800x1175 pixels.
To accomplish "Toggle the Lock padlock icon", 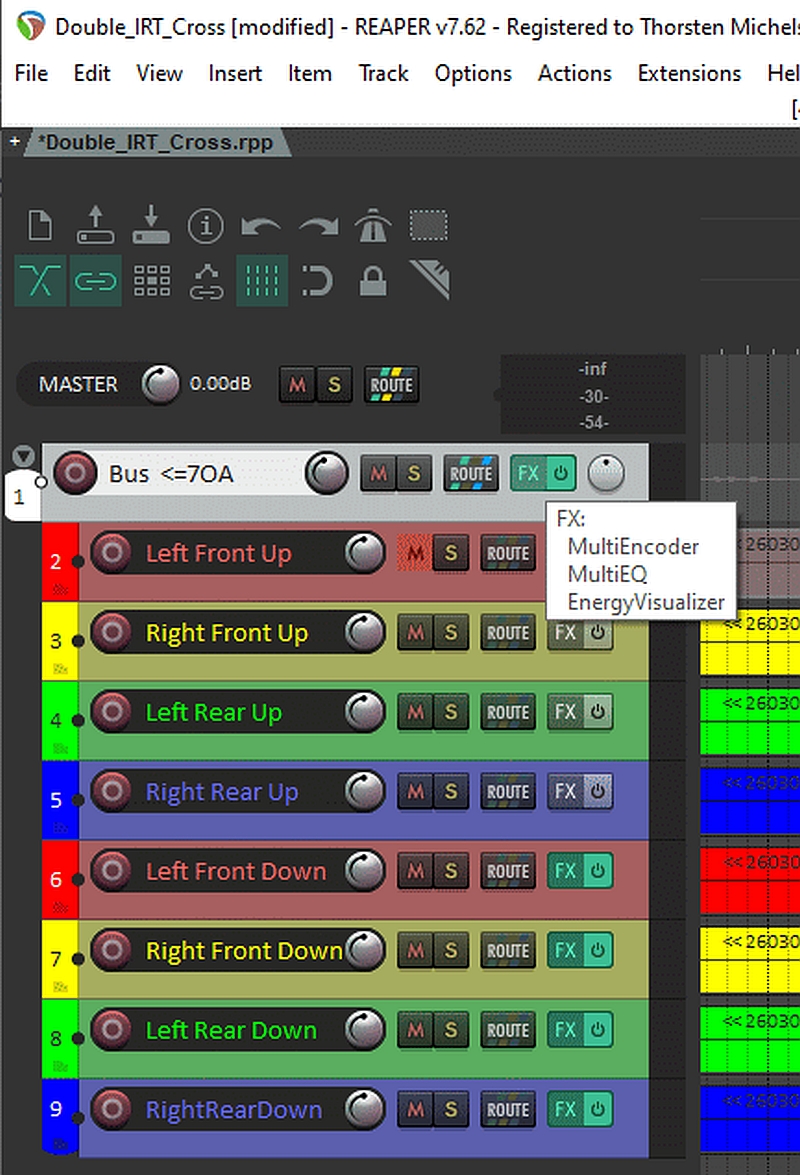I will point(372,281).
